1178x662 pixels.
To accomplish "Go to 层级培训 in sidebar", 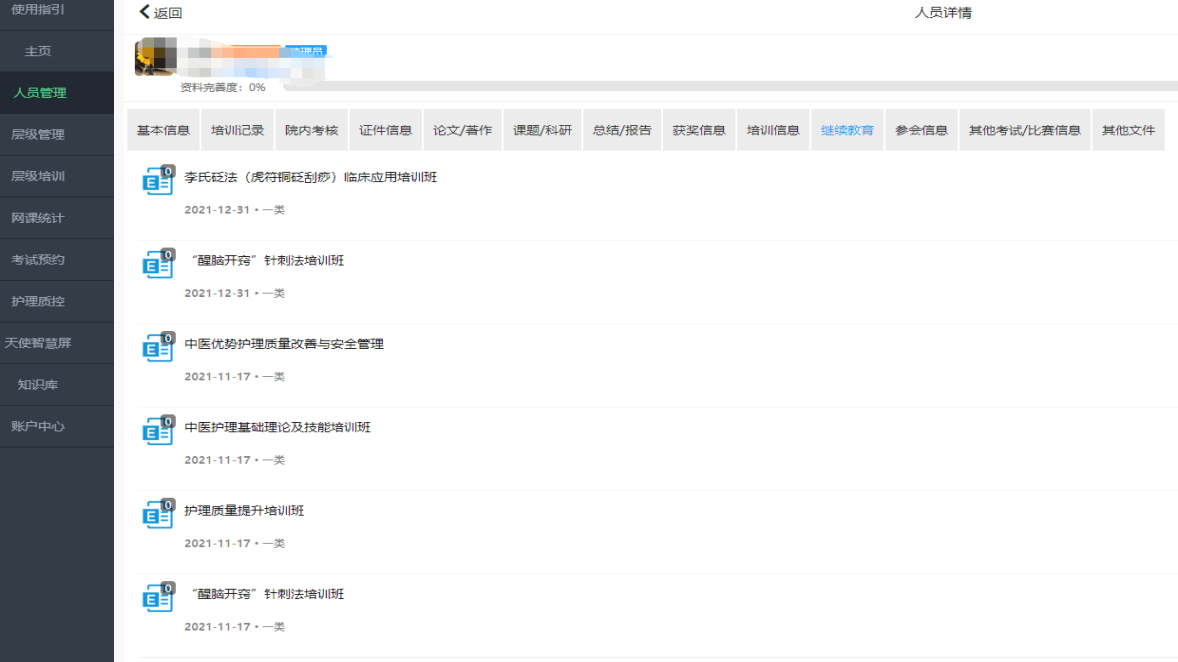I will point(38,176).
